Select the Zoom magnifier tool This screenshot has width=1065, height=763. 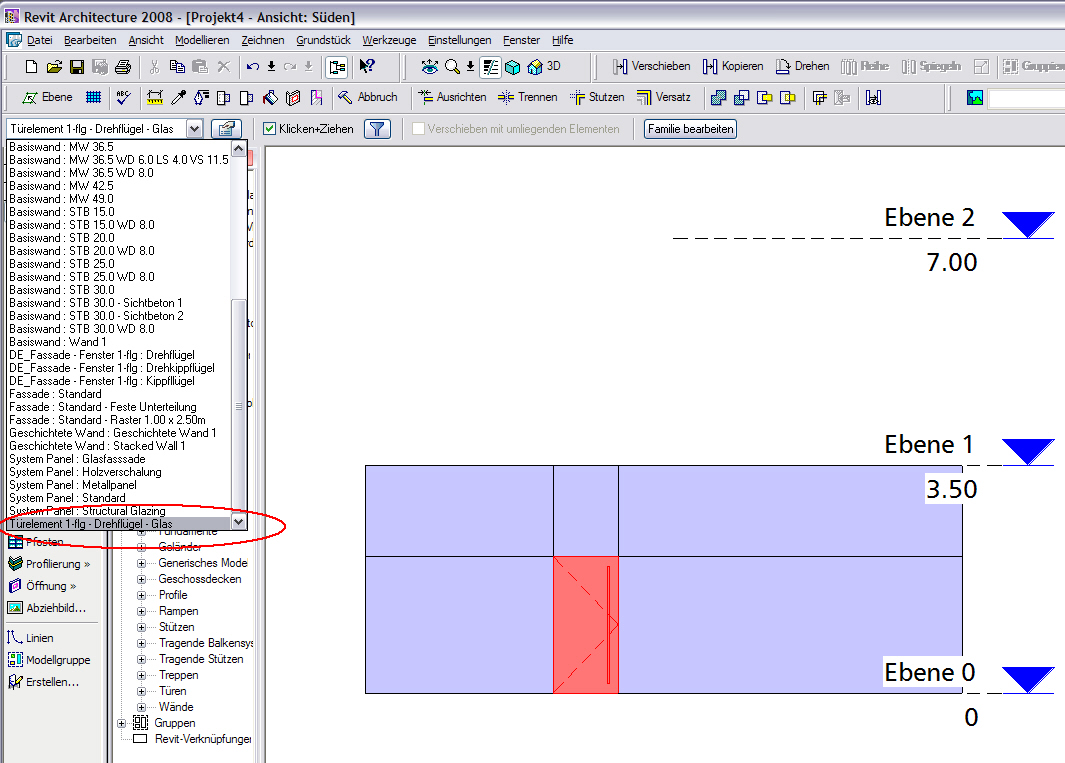tap(452, 67)
